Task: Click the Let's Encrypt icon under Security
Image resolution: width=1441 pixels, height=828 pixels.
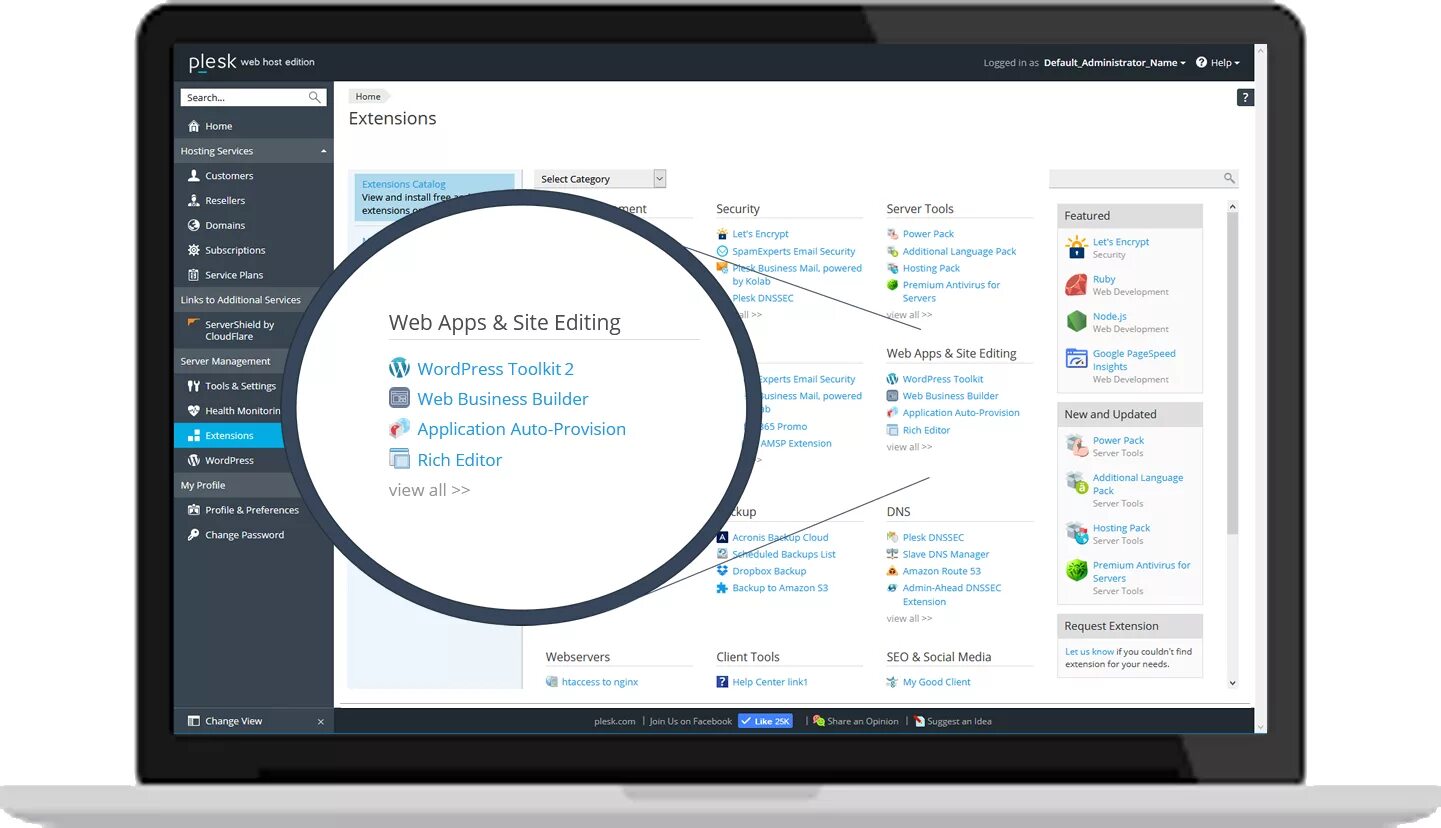Action: tap(723, 234)
